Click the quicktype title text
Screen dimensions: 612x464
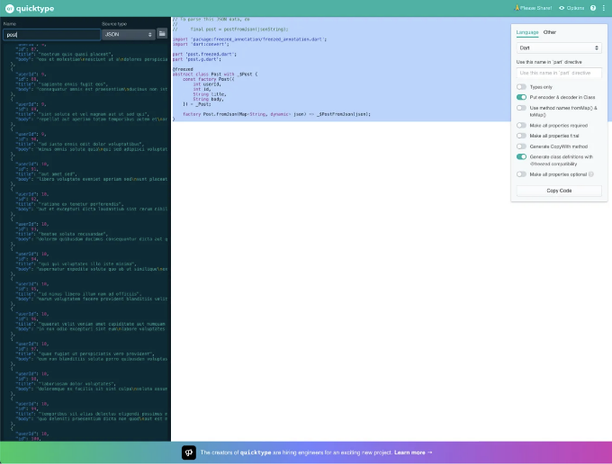(x=35, y=8)
